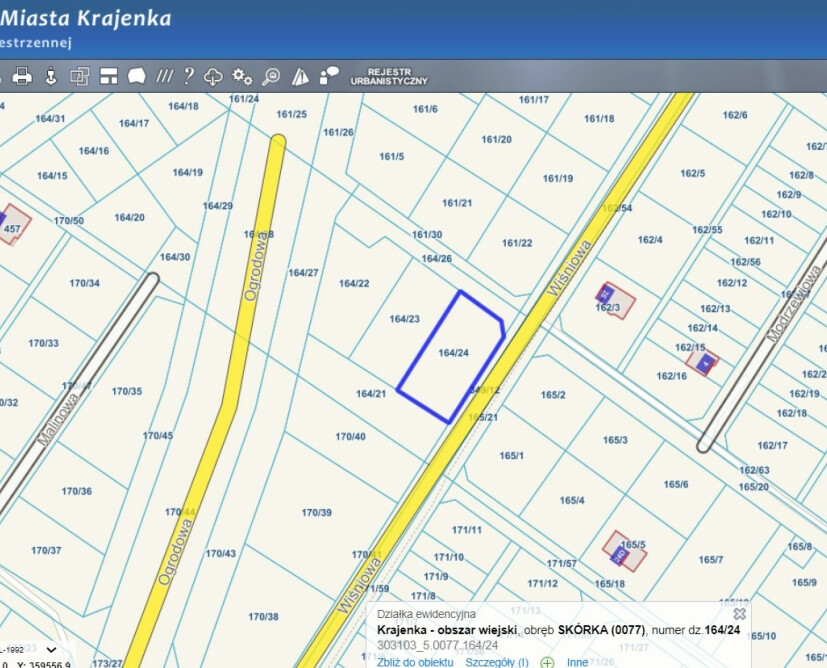Click the 'Zbliż do obiektu' link
Screen dimensions: 827x668
[x=415, y=662]
